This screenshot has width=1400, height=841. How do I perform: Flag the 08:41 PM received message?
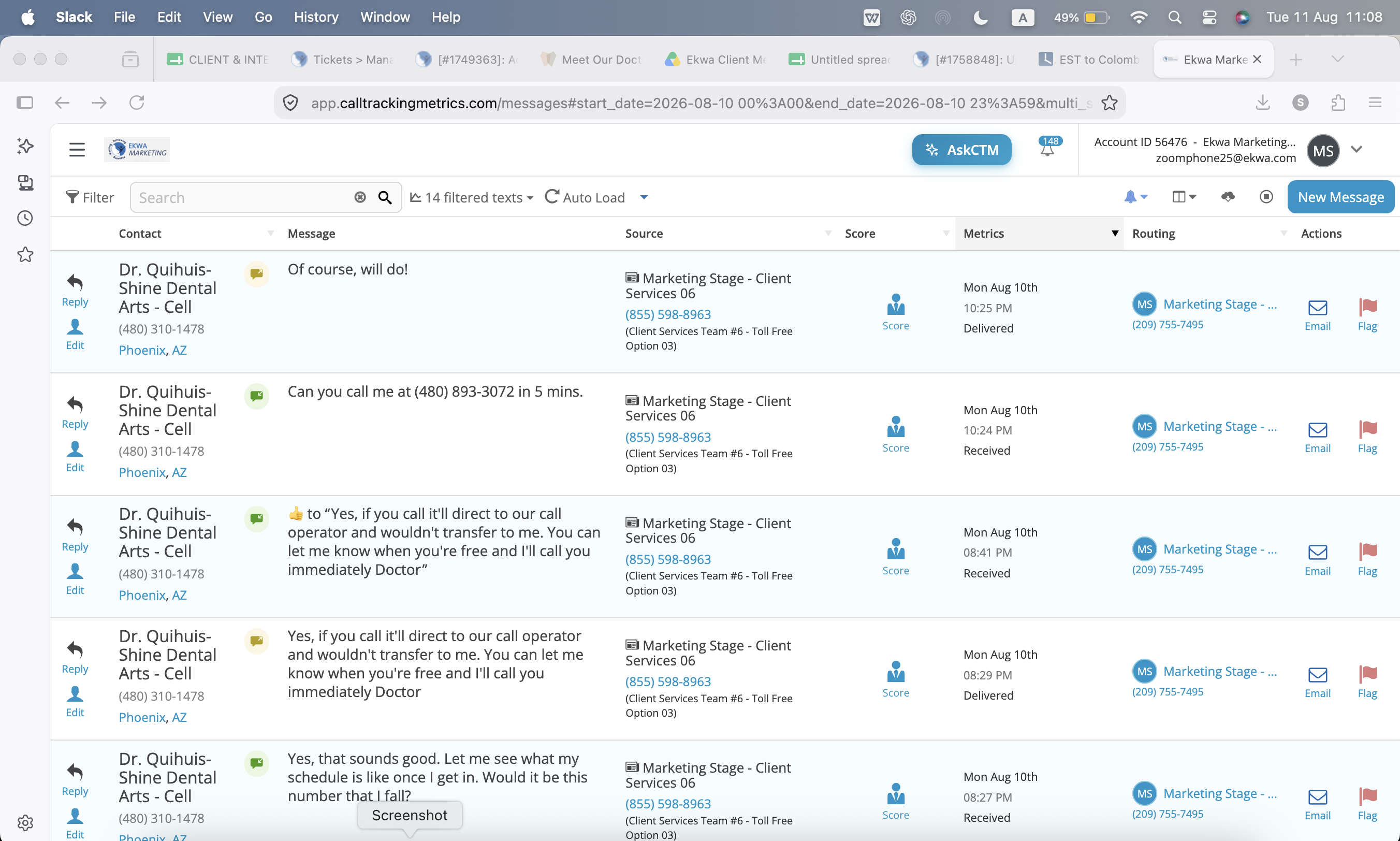[1367, 560]
